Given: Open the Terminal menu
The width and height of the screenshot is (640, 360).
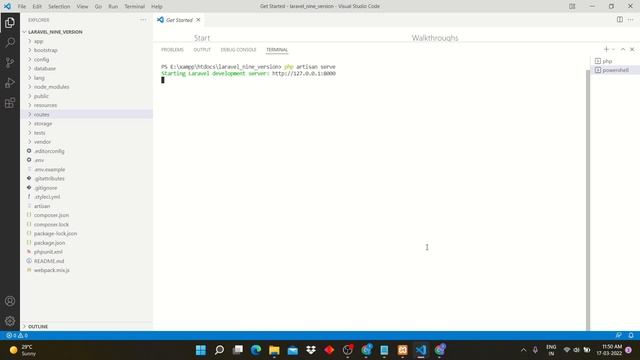Looking at the screenshot, I should coord(135,7).
